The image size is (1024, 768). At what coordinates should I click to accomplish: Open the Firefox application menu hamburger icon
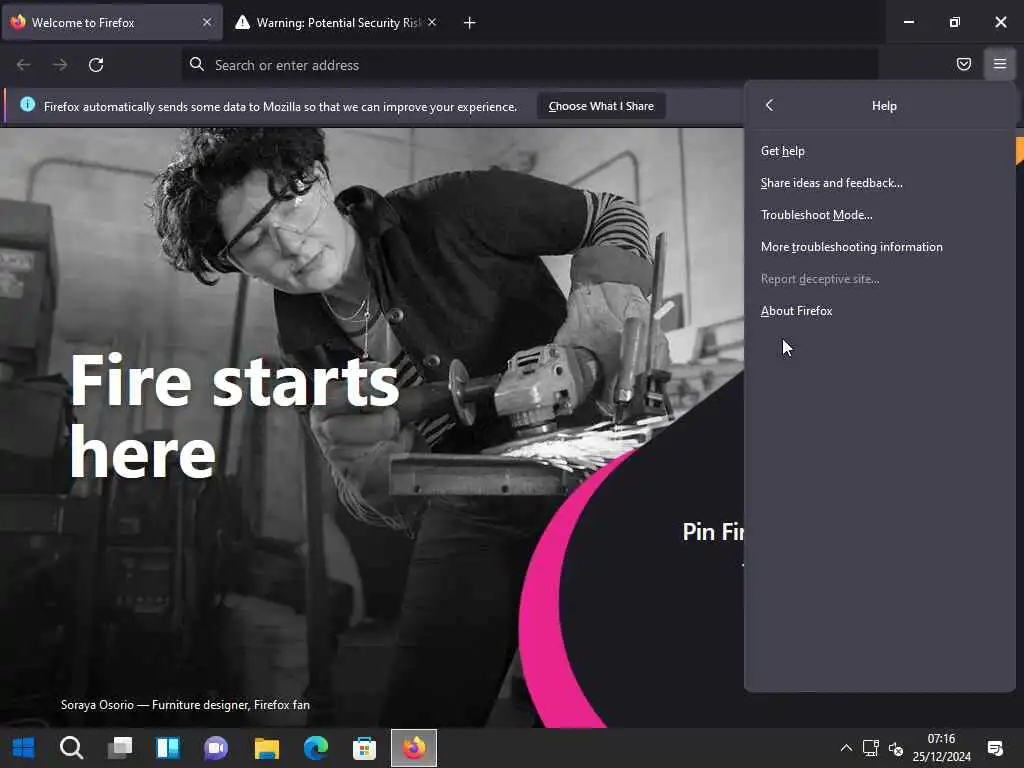tap(999, 64)
